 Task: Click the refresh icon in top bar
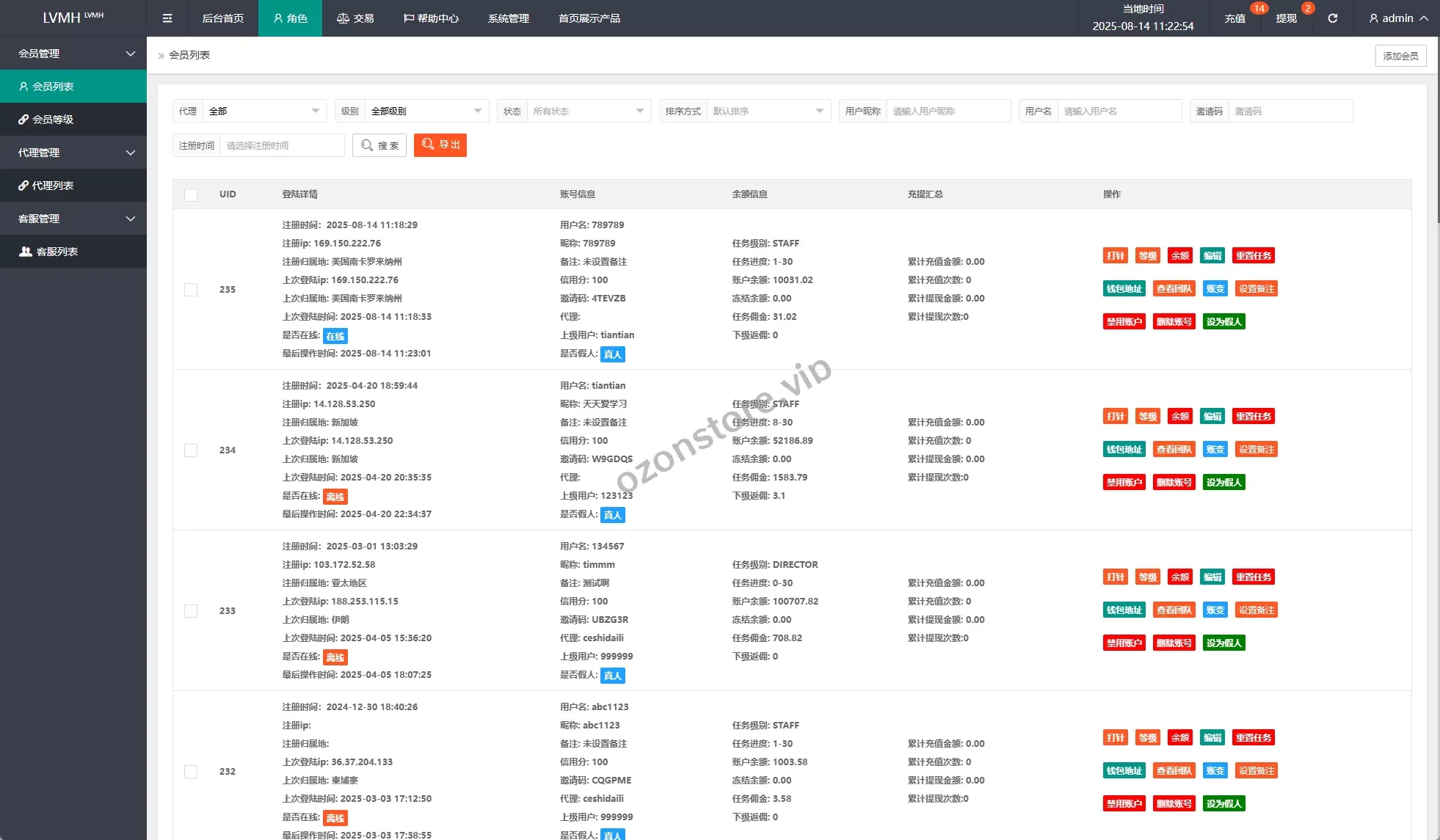[x=1333, y=18]
